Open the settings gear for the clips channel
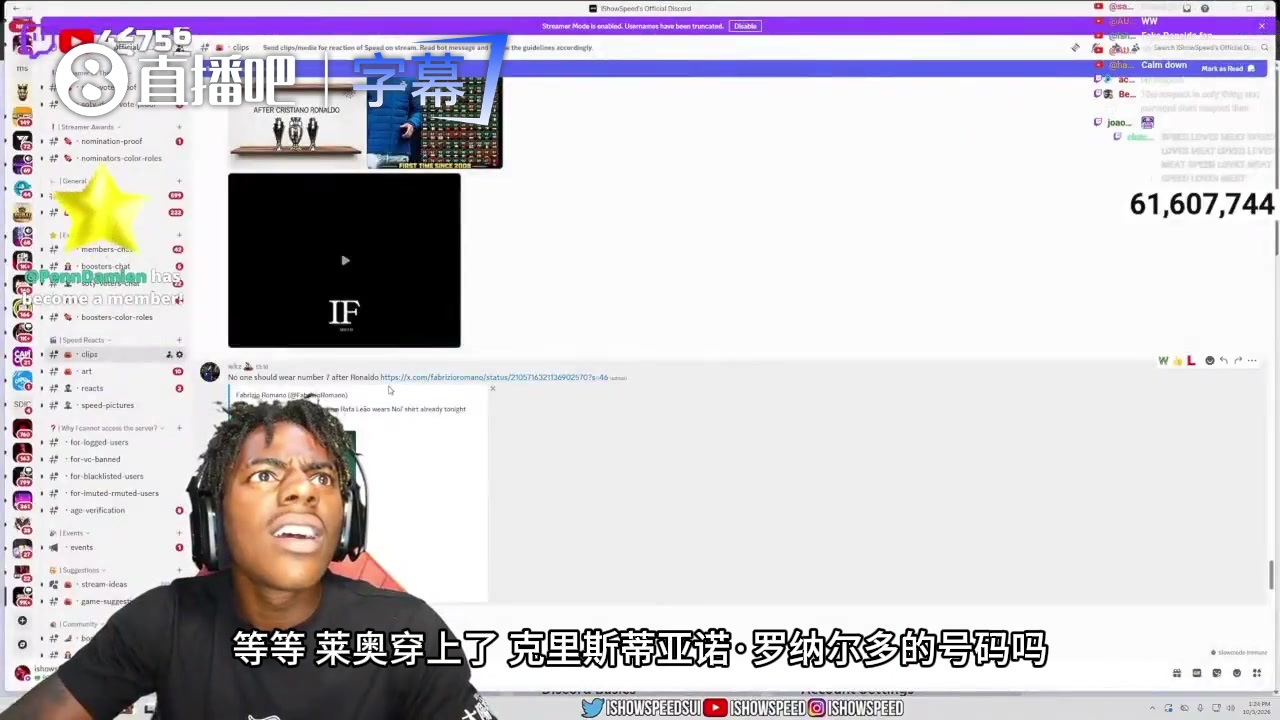 (x=180, y=354)
